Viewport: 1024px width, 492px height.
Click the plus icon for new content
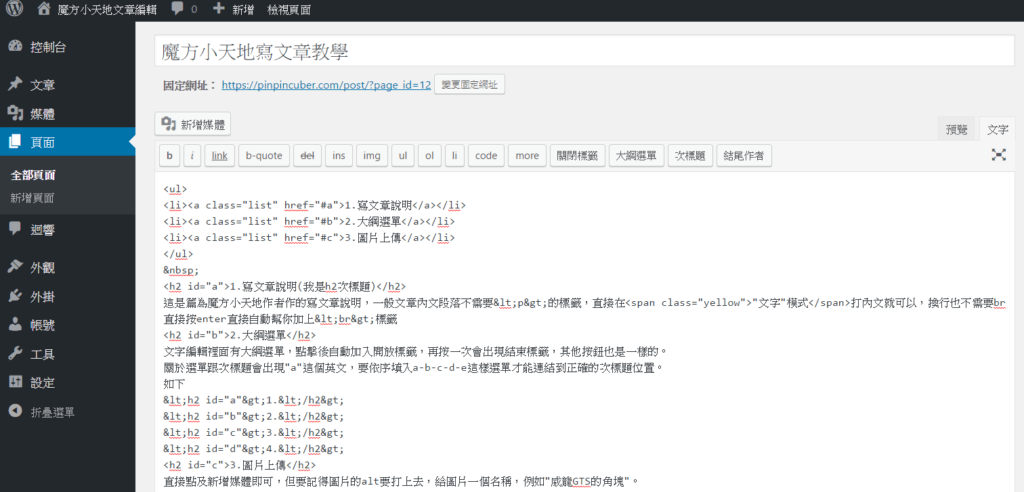point(219,9)
